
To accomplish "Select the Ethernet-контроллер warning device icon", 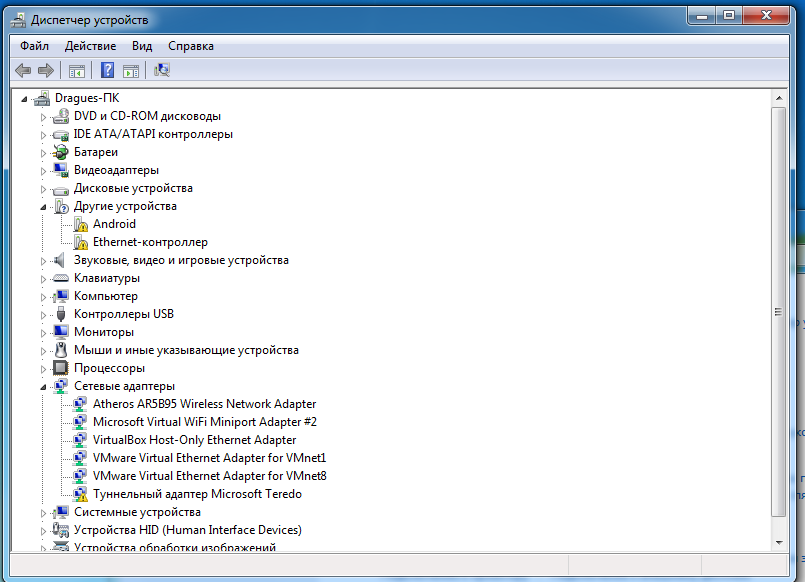I will point(81,242).
